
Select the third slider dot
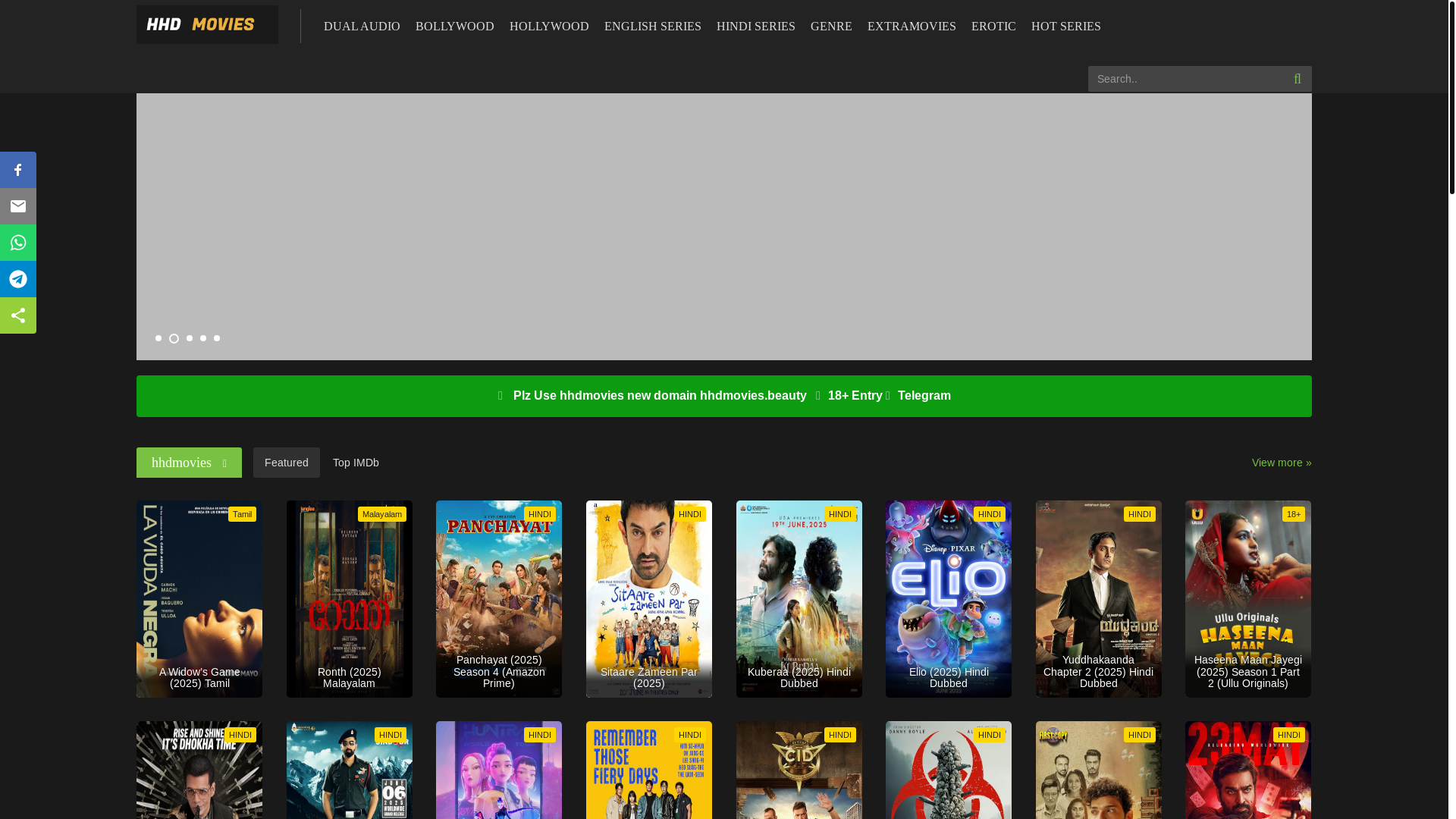click(x=190, y=338)
